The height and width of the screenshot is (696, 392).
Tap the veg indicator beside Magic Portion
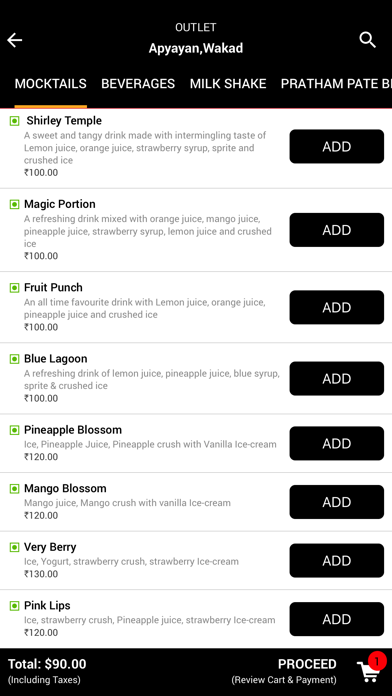point(14,204)
